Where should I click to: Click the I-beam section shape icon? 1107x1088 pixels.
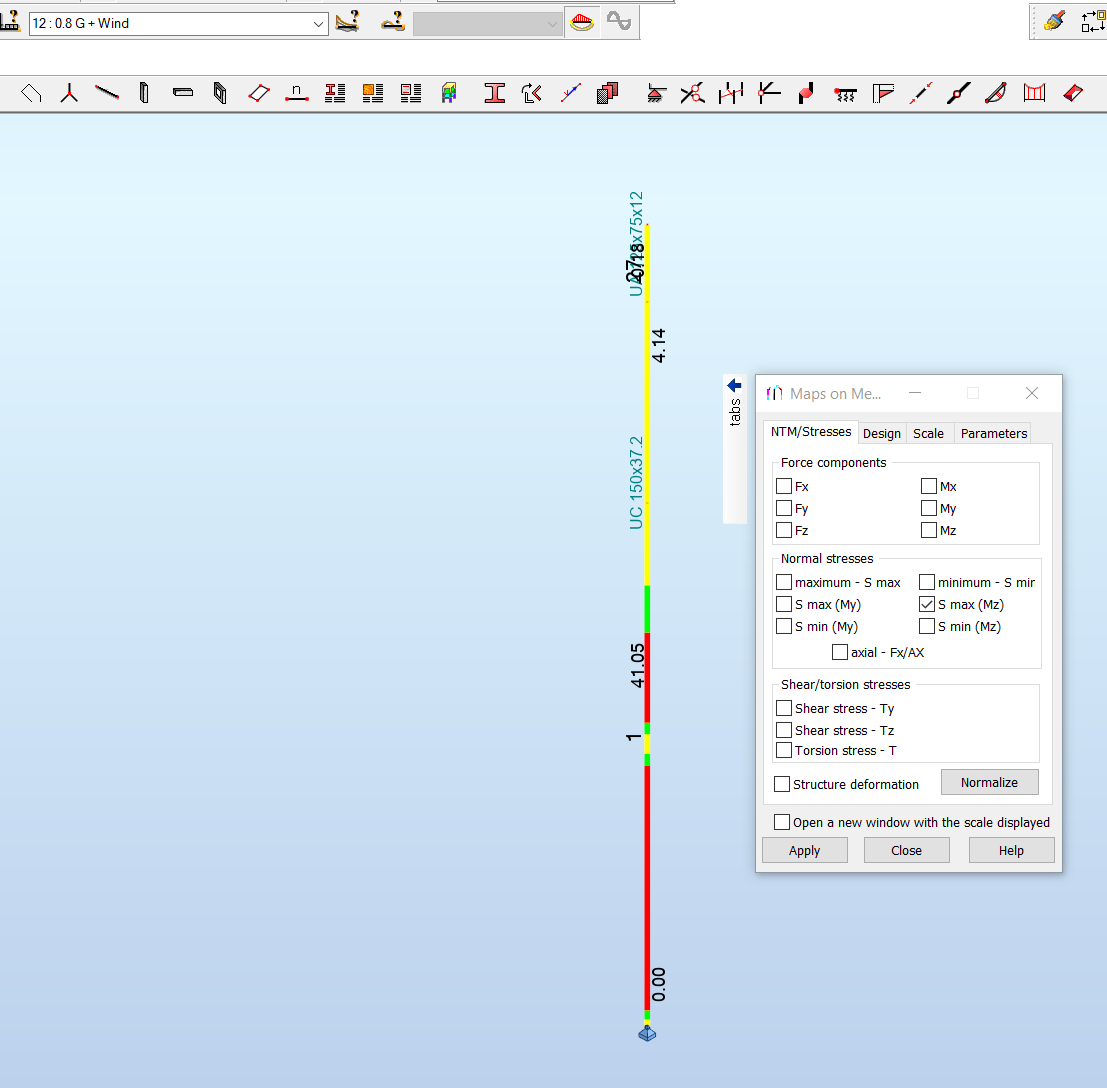494,94
